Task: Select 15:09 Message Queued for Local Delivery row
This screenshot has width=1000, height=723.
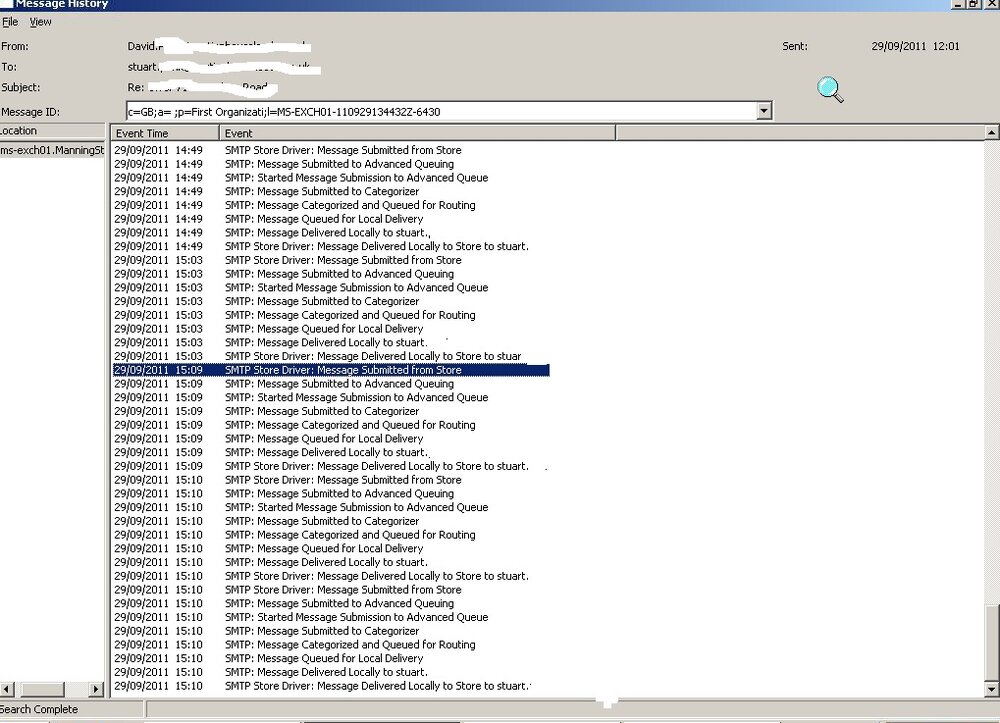Action: (268, 439)
